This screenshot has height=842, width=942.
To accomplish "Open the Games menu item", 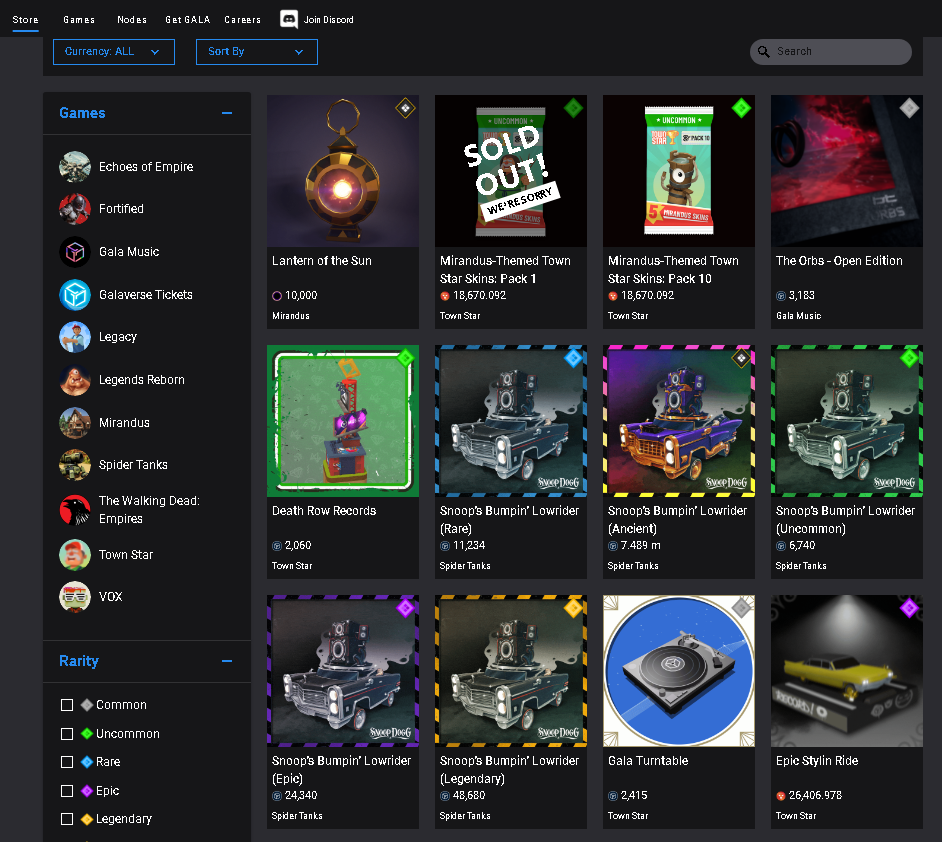I will (x=79, y=20).
